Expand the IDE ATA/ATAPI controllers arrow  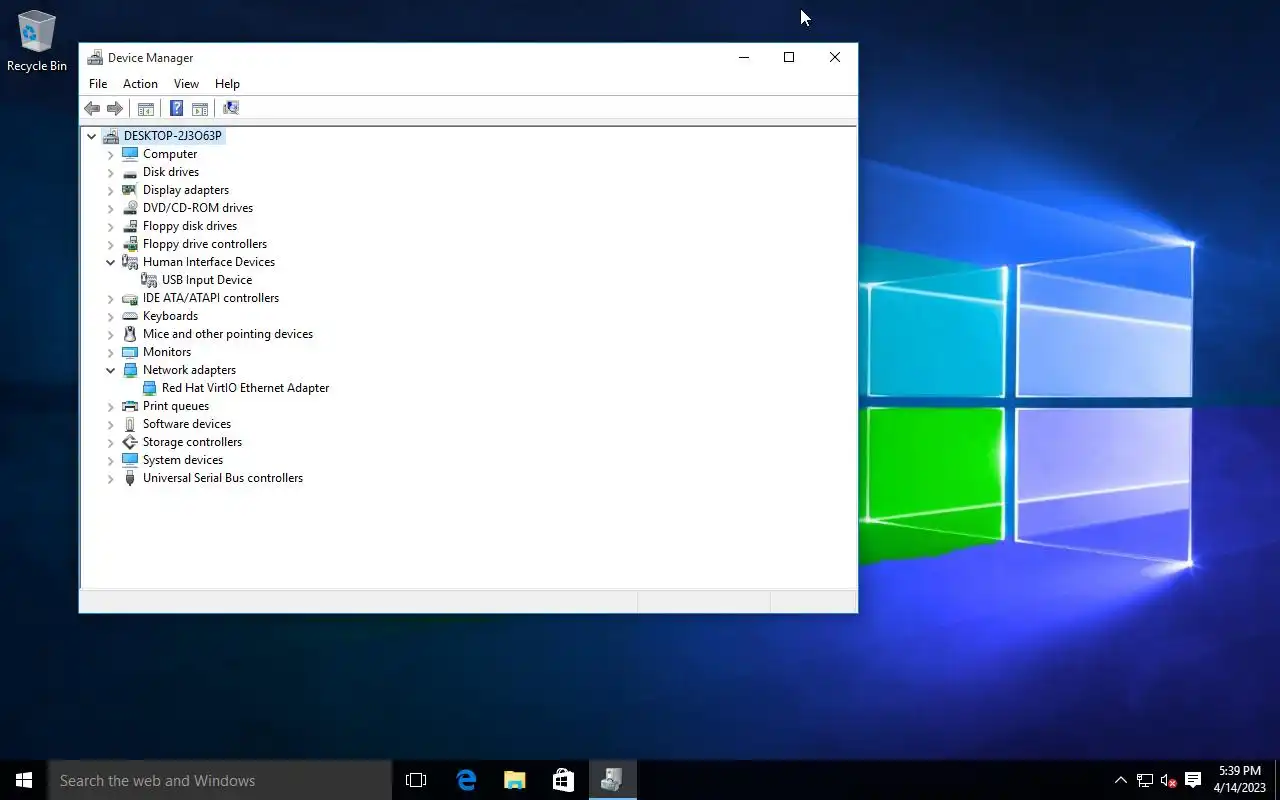(111, 298)
